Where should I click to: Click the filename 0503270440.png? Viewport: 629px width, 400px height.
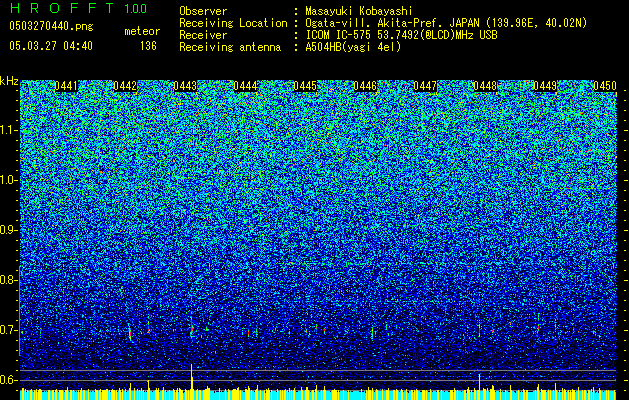[51, 27]
